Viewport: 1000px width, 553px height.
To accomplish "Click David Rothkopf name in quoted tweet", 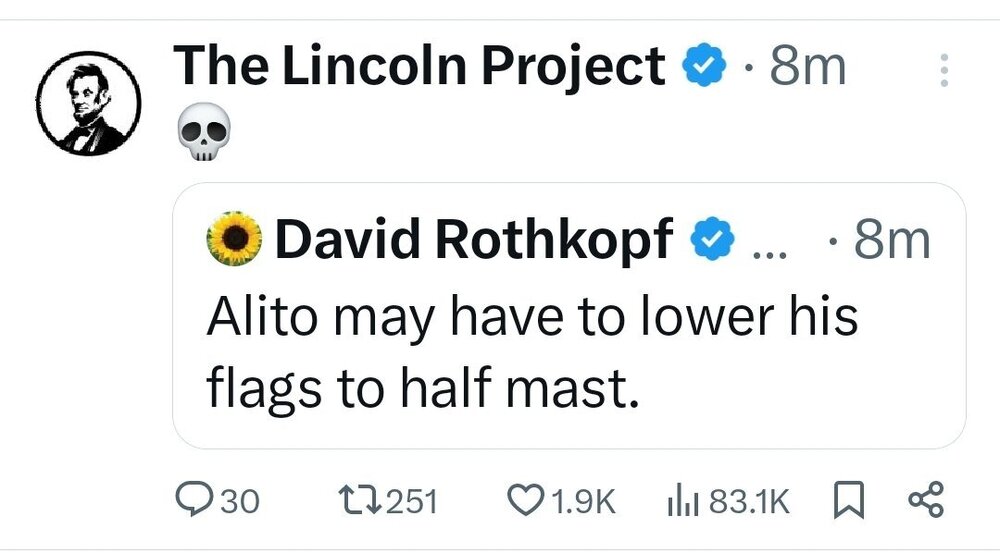I will (472, 240).
